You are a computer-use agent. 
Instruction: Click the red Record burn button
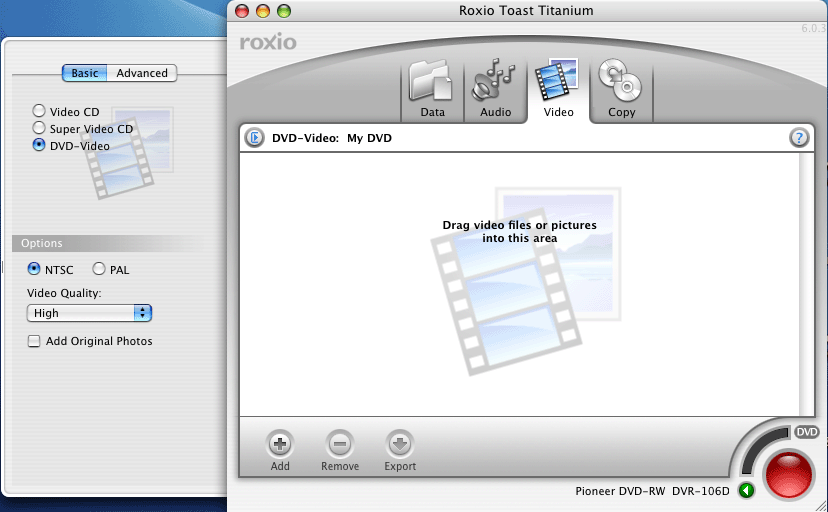pos(789,474)
